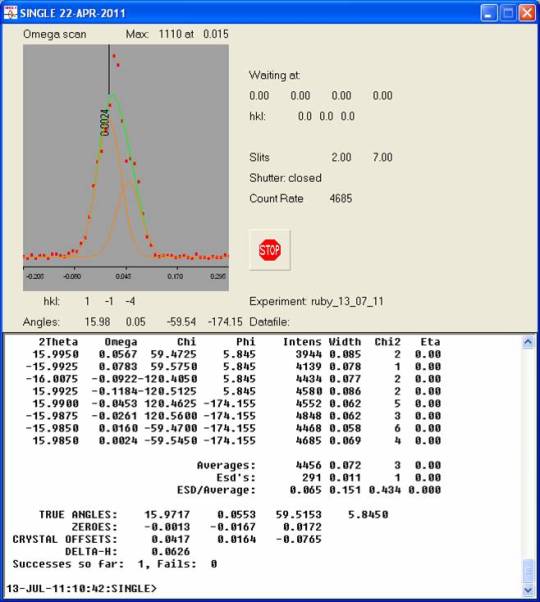Click the 'Intens' column header
This screenshot has width=540, height=602.
coord(302,342)
